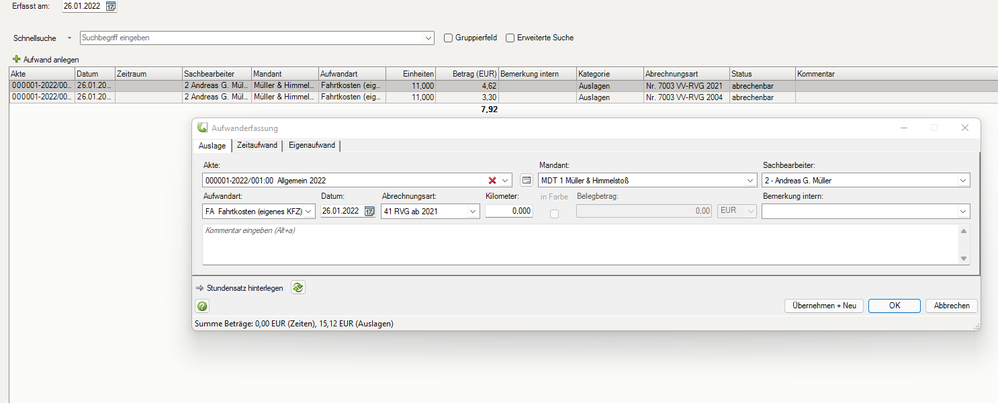Click the Abbrechen button
This screenshot has height=403, width=998.
click(950, 306)
